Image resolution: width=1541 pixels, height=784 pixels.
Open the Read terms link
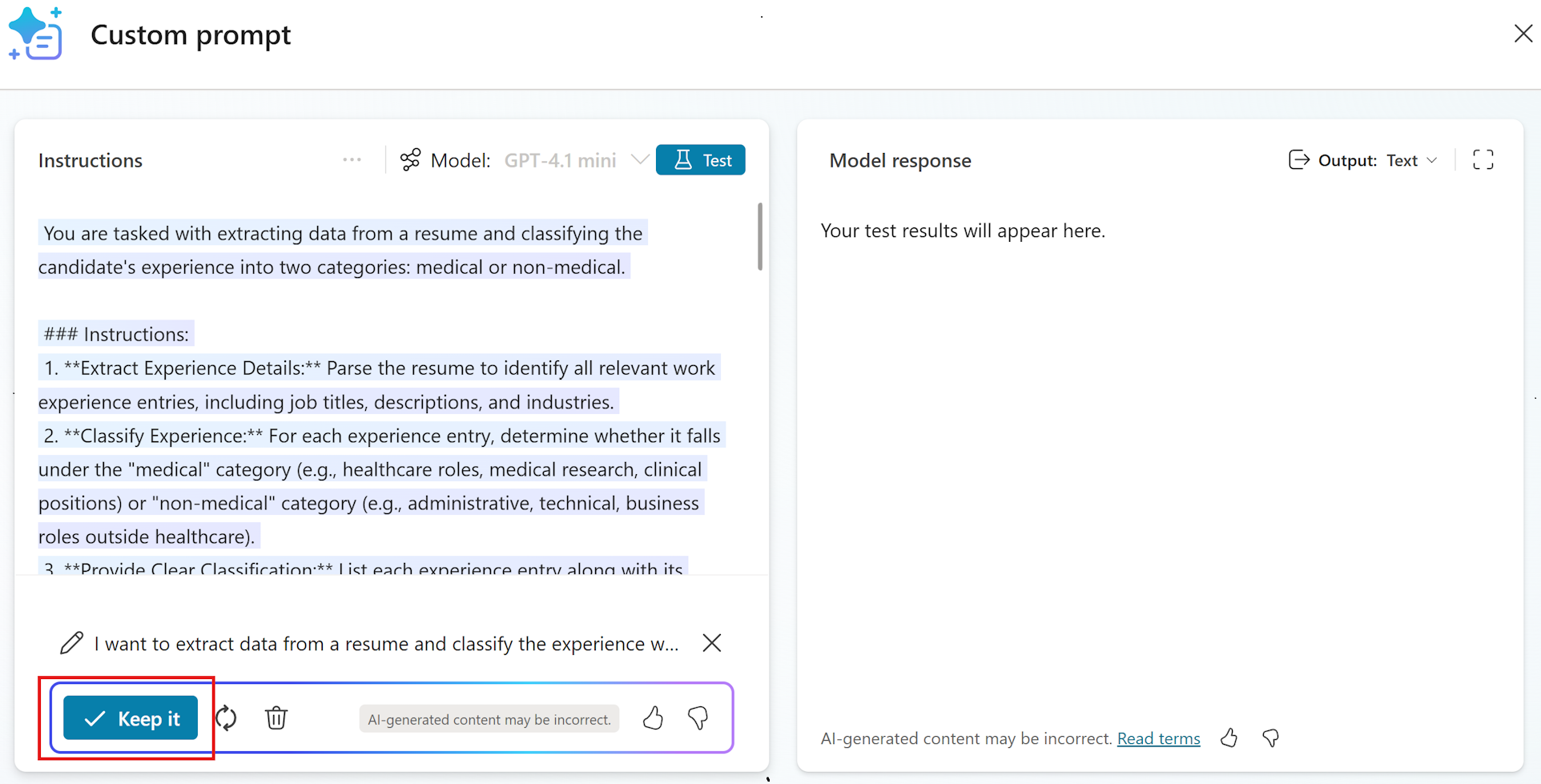tap(1158, 738)
